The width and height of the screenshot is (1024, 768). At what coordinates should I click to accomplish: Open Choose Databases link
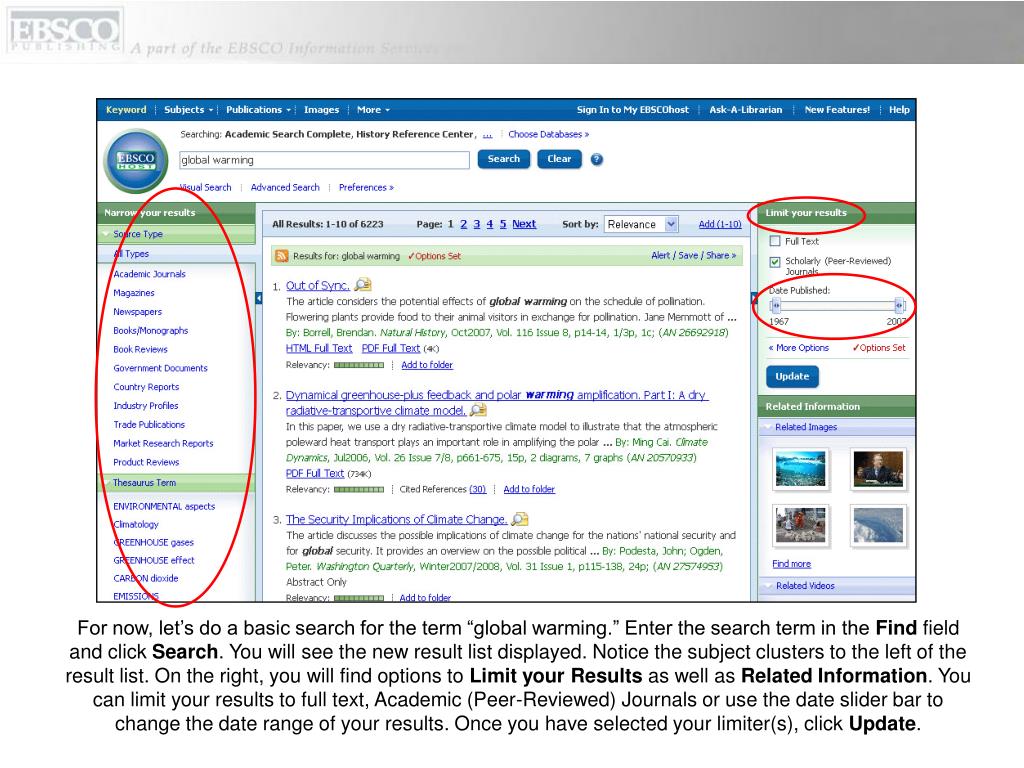pyautogui.click(x=549, y=135)
